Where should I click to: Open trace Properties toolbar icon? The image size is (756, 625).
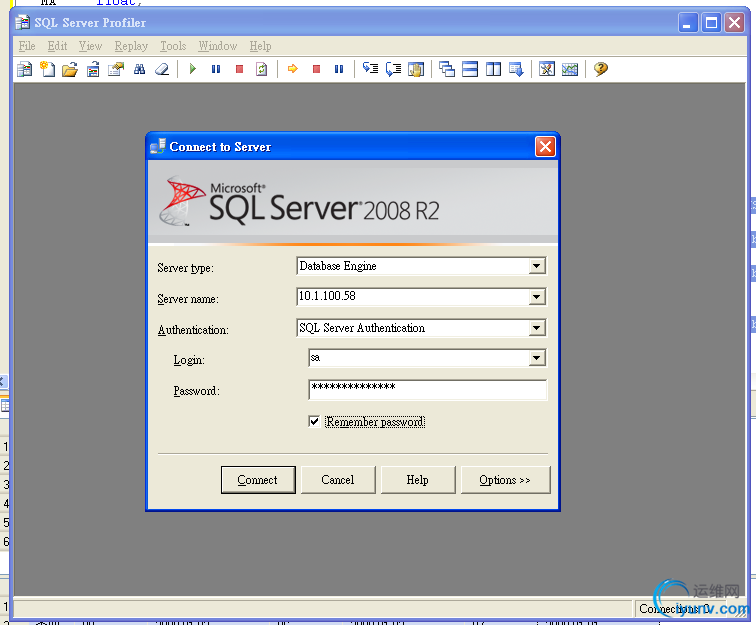pos(116,69)
